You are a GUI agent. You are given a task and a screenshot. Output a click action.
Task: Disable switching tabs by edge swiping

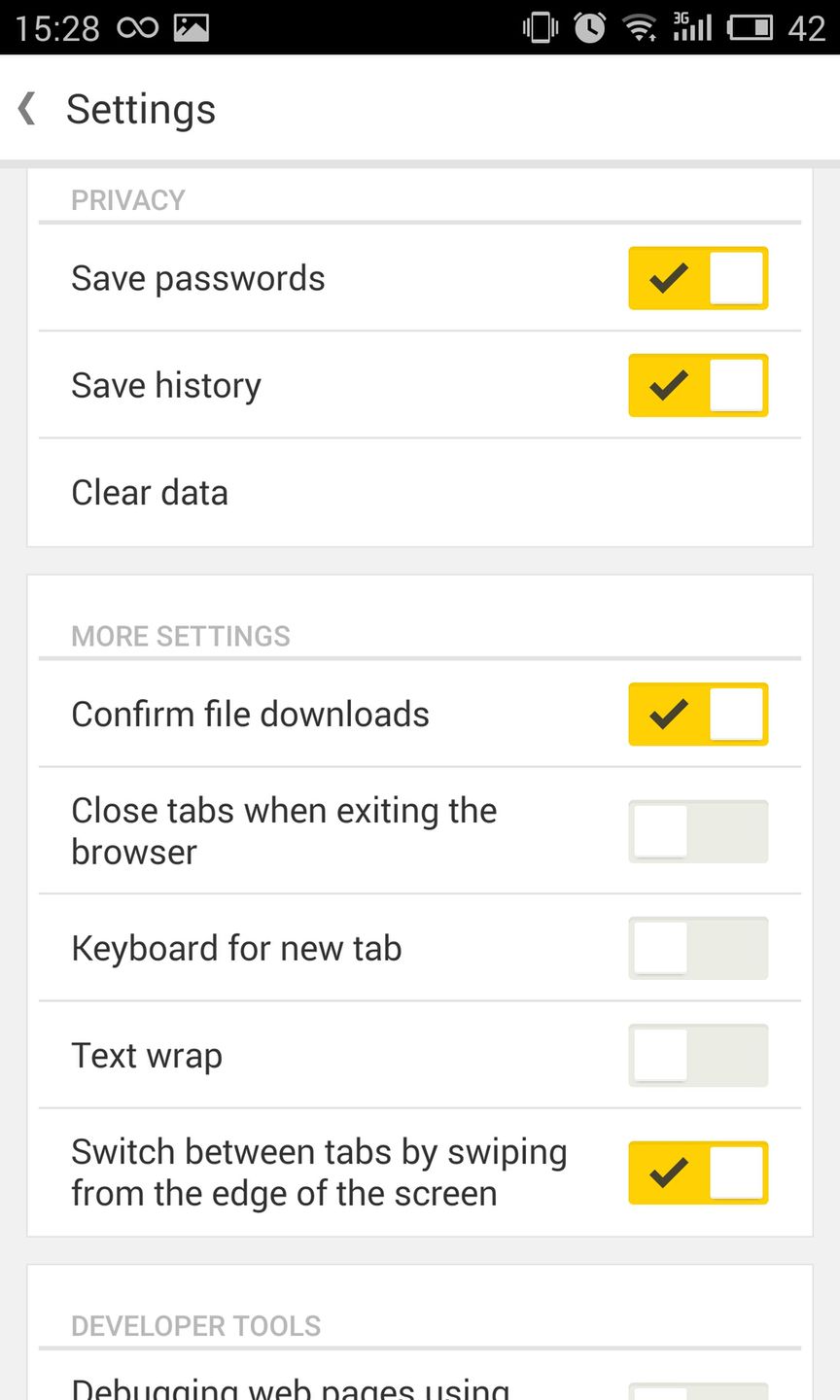pyautogui.click(x=698, y=1172)
